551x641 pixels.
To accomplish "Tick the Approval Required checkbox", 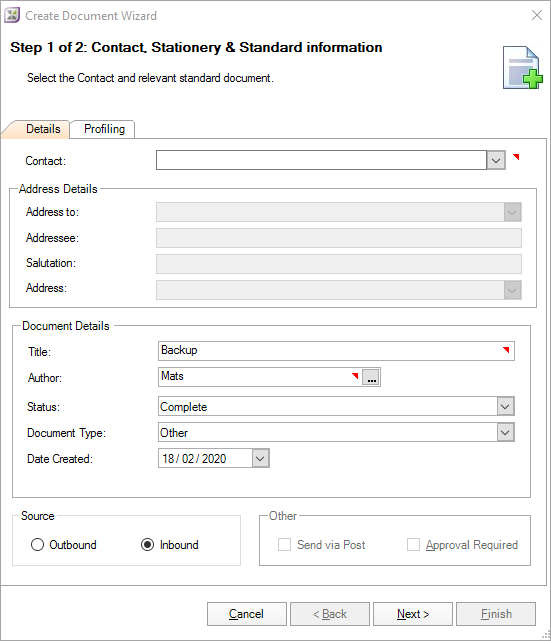I will point(413,545).
